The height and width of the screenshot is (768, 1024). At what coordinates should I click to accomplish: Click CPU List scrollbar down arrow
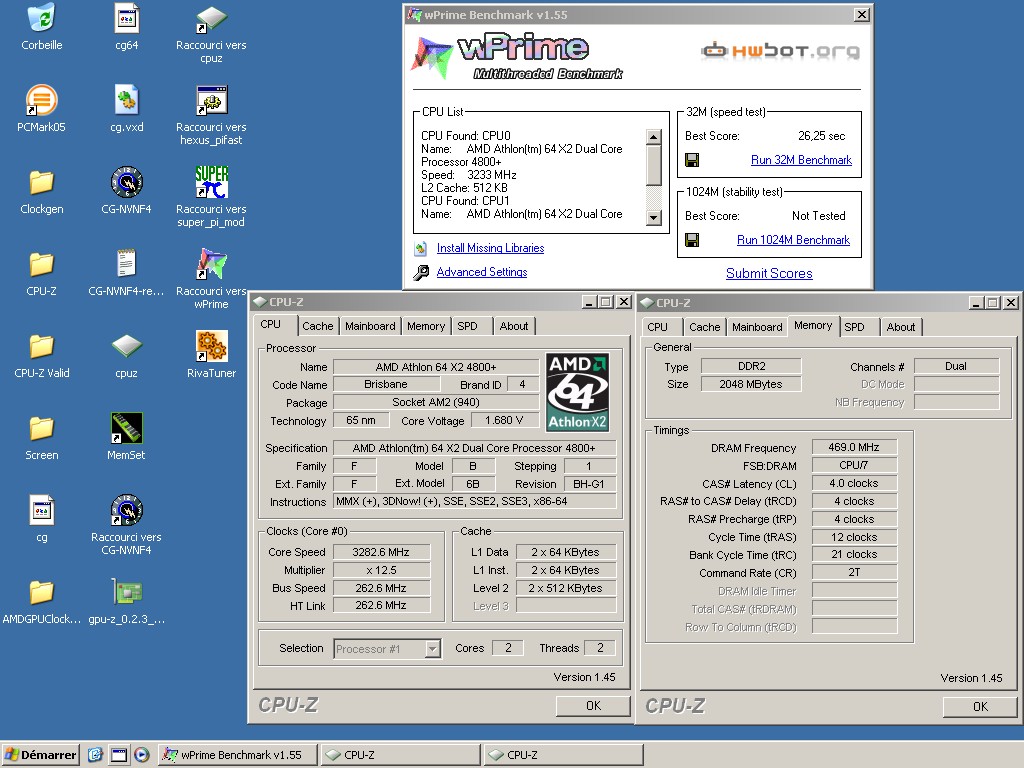pyautogui.click(x=653, y=217)
